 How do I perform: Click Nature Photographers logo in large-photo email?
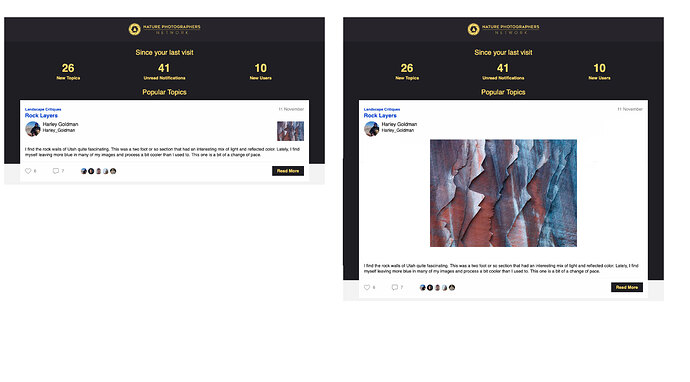pos(503,29)
